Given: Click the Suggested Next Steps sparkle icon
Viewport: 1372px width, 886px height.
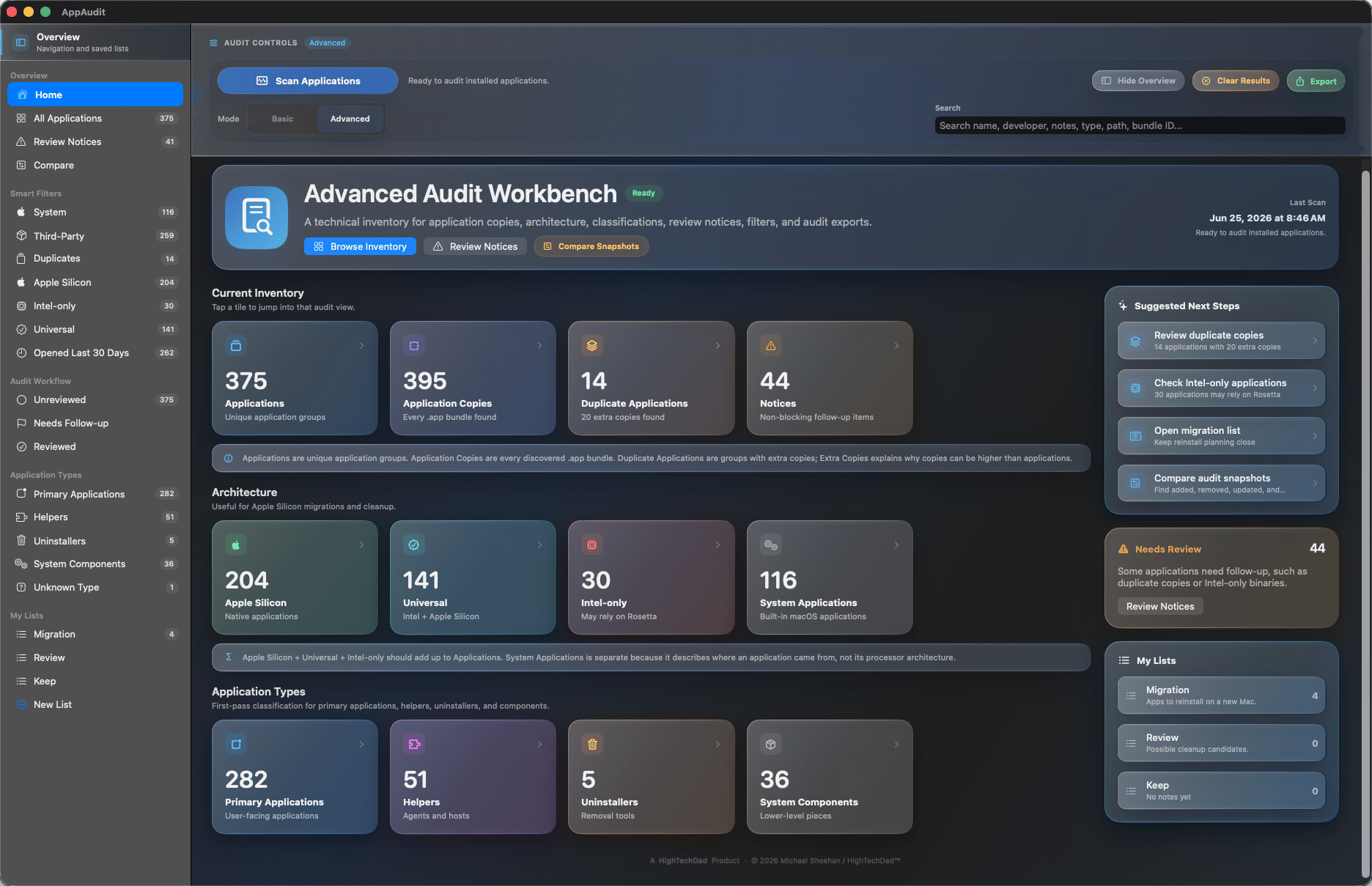Looking at the screenshot, I should 1123,306.
